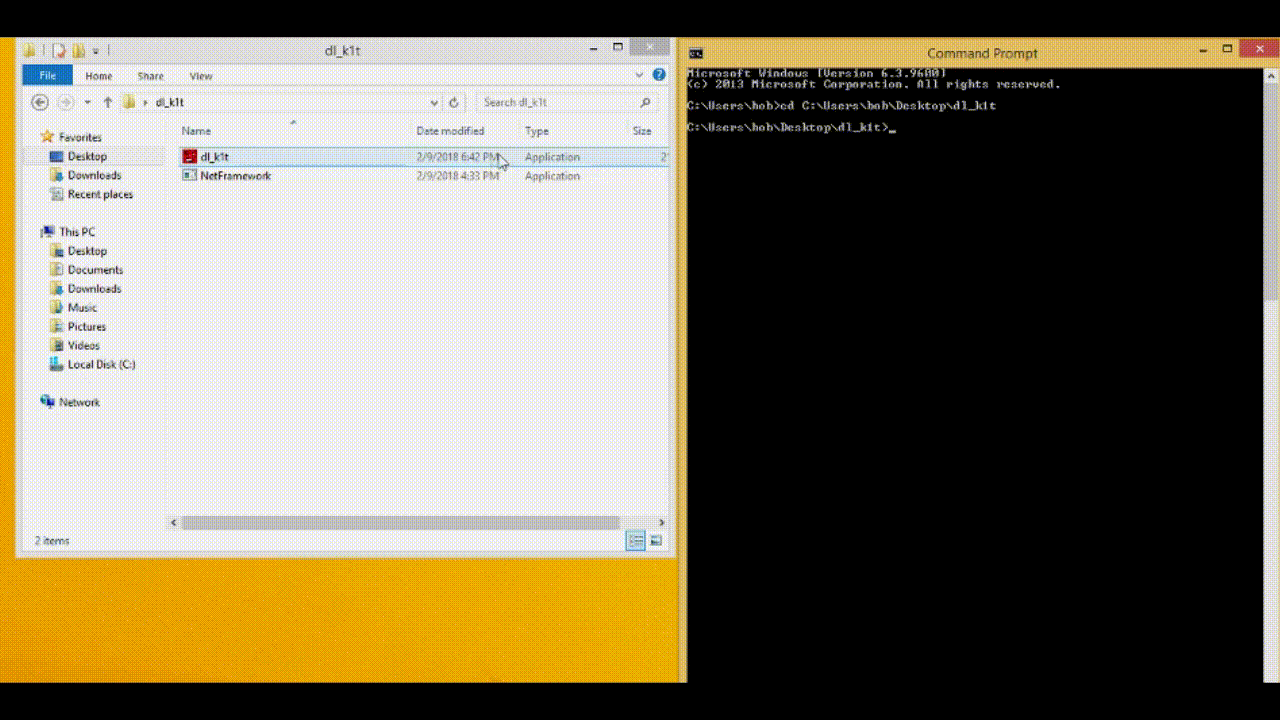Image resolution: width=1280 pixels, height=720 pixels.
Task: Switch to large icons view layout
Action: tap(656, 540)
